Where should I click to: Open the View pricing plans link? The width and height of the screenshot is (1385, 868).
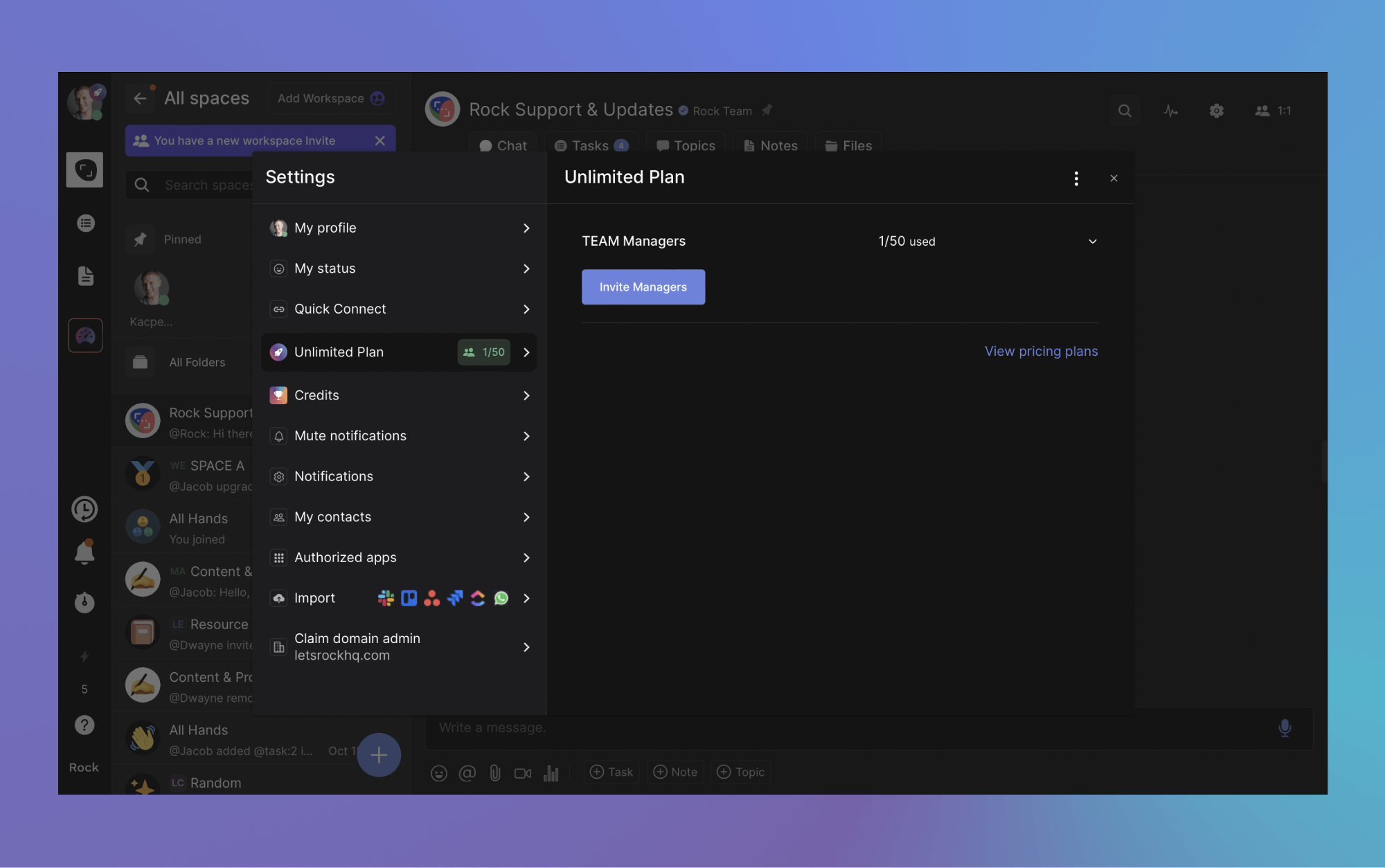click(x=1041, y=351)
